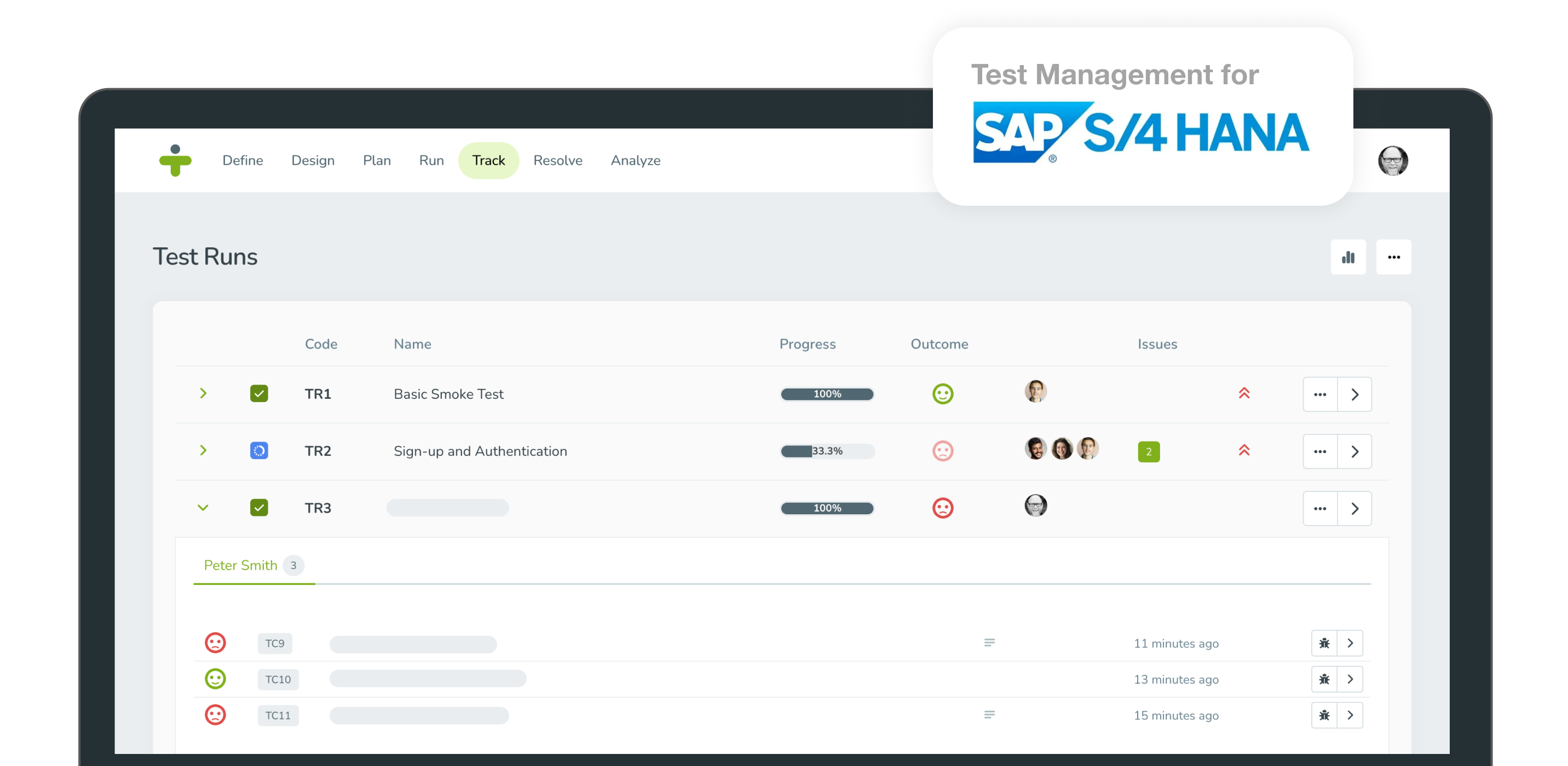Click the issues count badge for TR2
The height and width of the screenshot is (766, 1568).
1149,452
